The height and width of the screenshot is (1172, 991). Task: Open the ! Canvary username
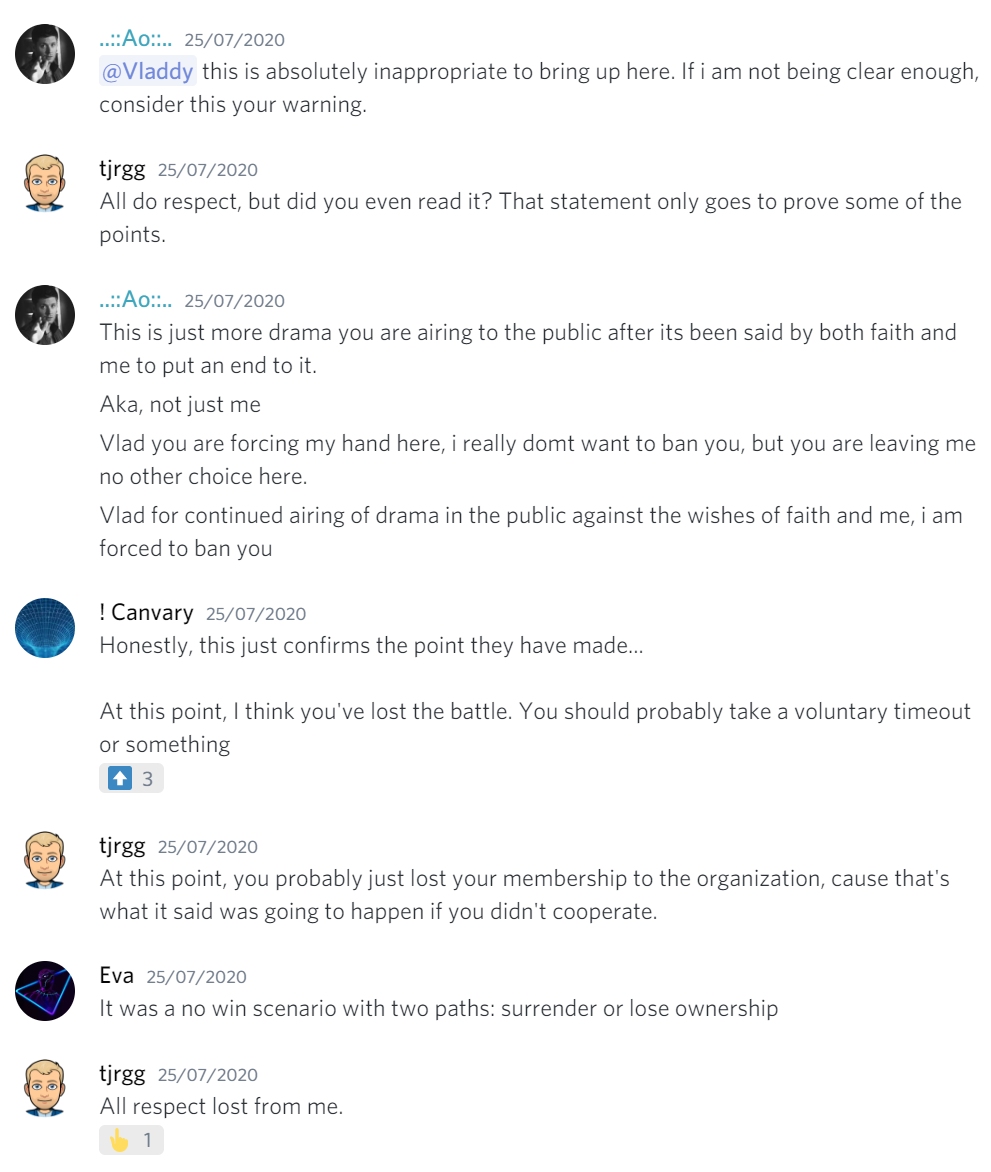click(x=147, y=613)
